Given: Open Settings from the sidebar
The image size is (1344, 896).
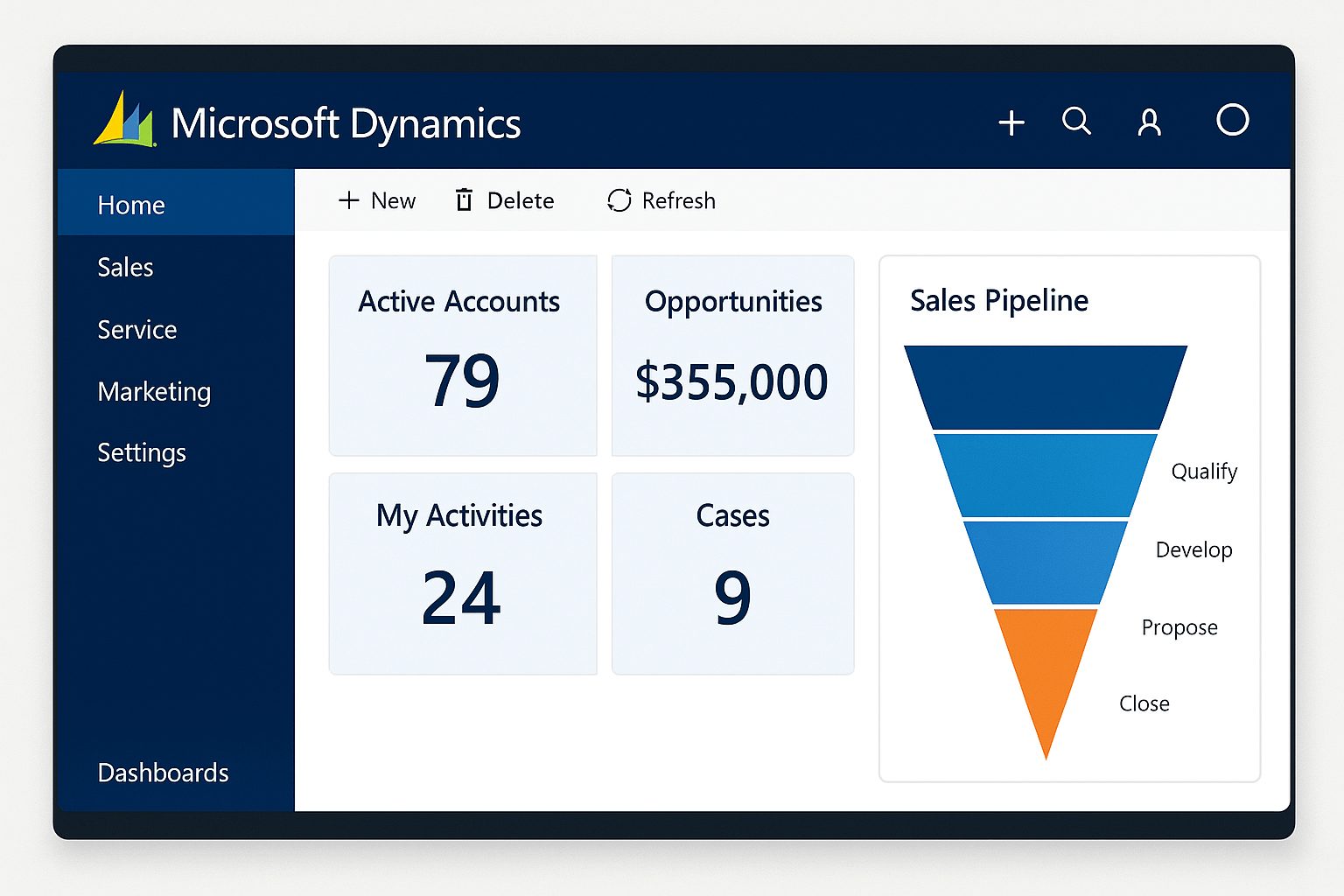Looking at the screenshot, I should point(142,452).
